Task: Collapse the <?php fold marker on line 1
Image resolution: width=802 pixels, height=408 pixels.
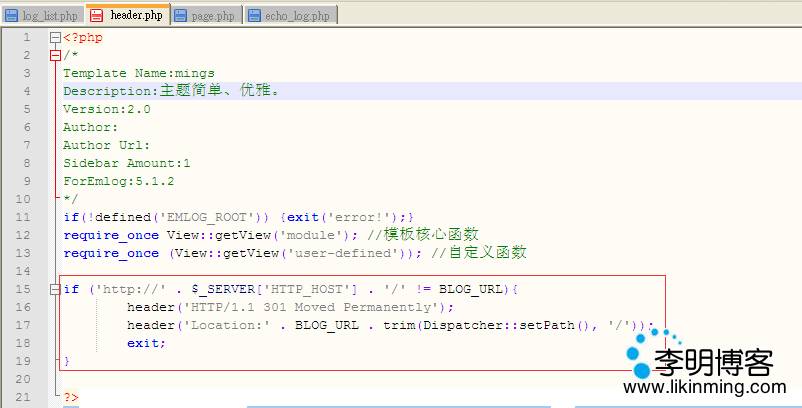Action: pos(54,38)
